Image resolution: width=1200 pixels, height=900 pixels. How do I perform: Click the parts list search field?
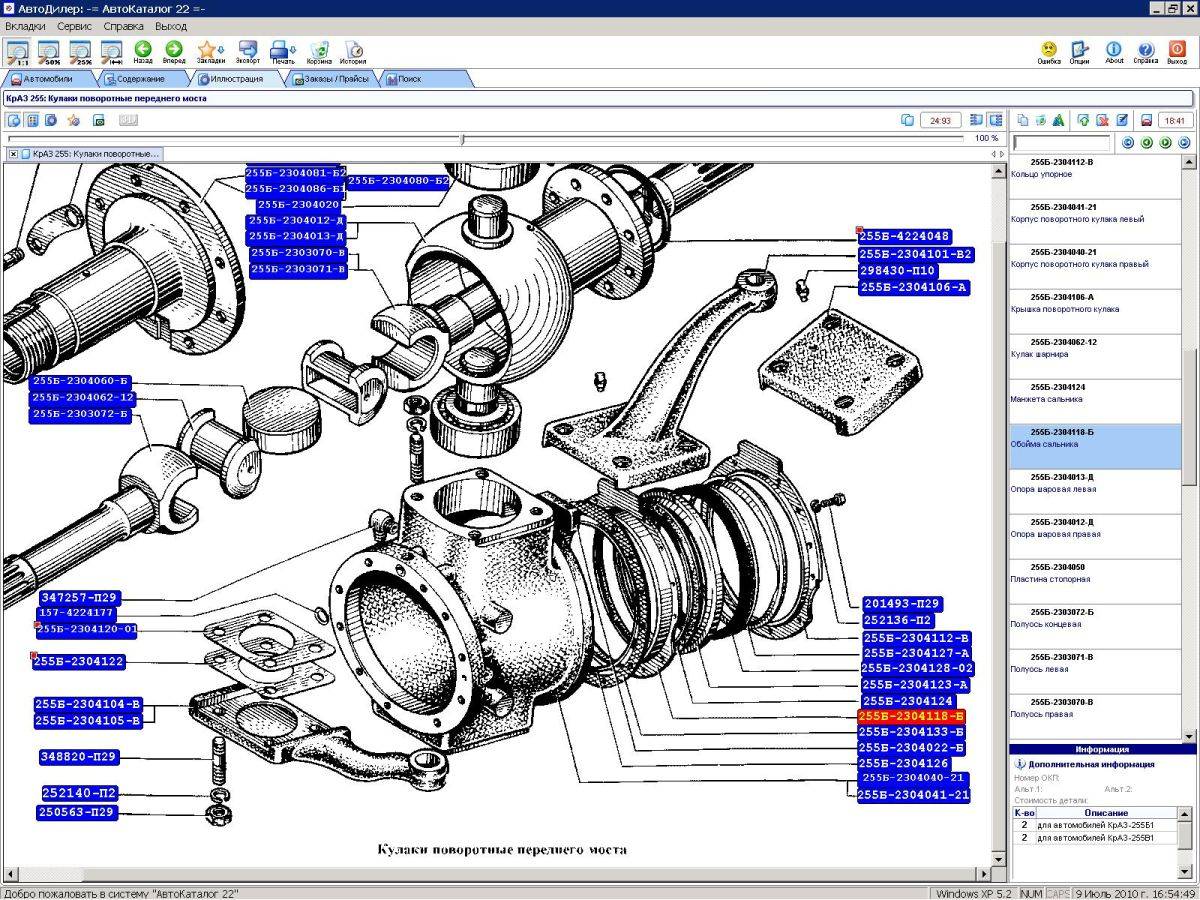point(1062,143)
